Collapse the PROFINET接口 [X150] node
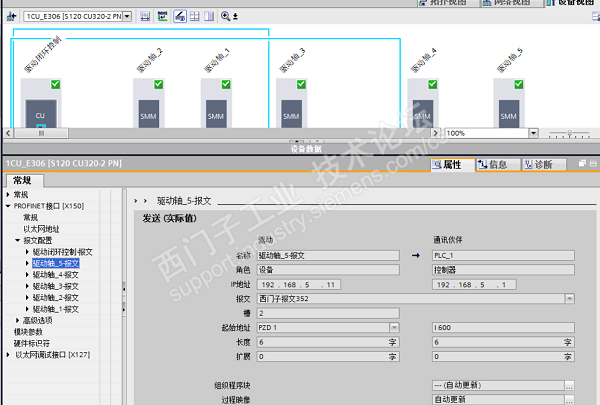Screen dimensions: 600x405 coord(8,206)
